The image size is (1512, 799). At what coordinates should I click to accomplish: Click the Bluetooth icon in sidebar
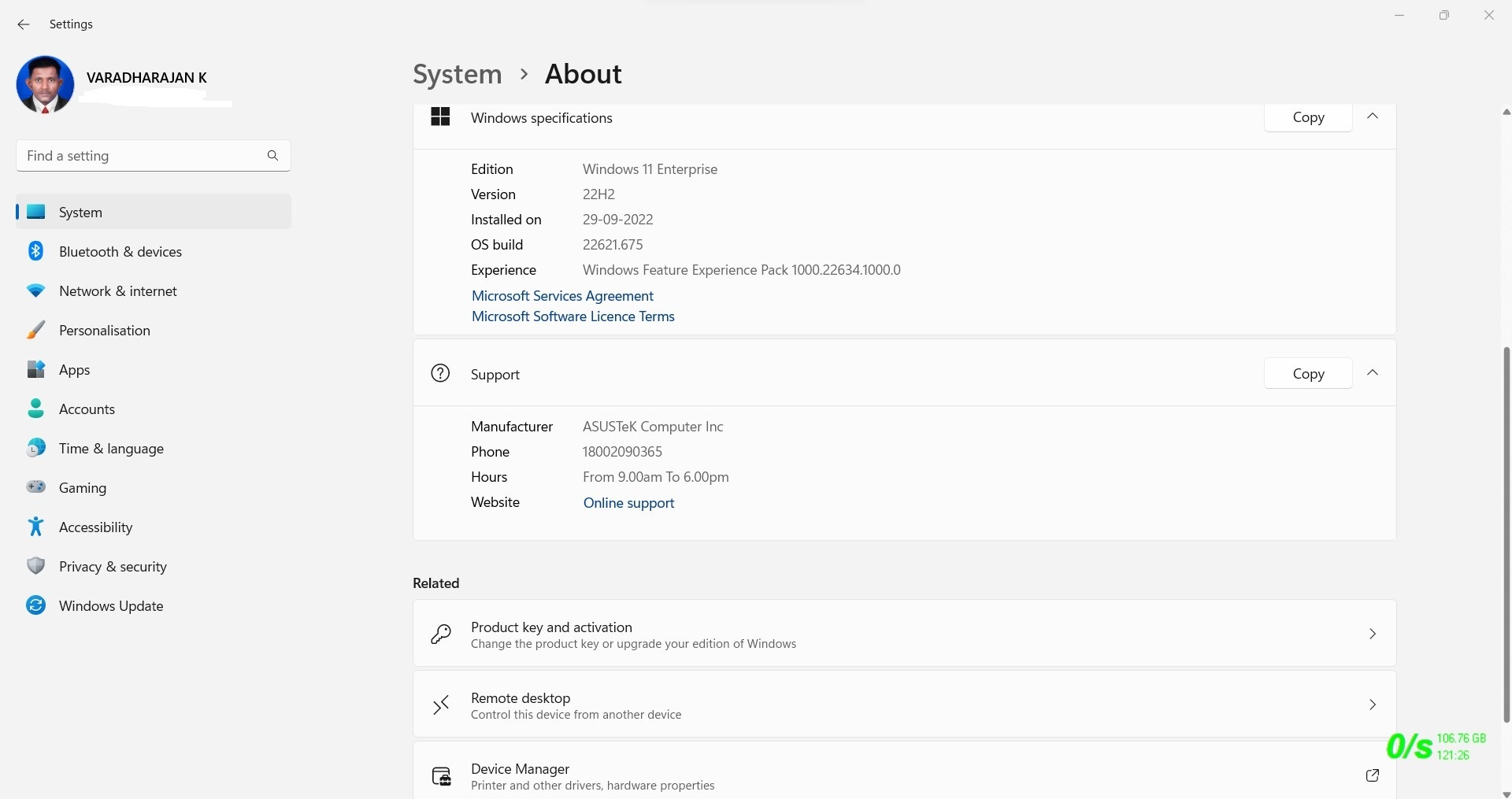[x=36, y=251]
